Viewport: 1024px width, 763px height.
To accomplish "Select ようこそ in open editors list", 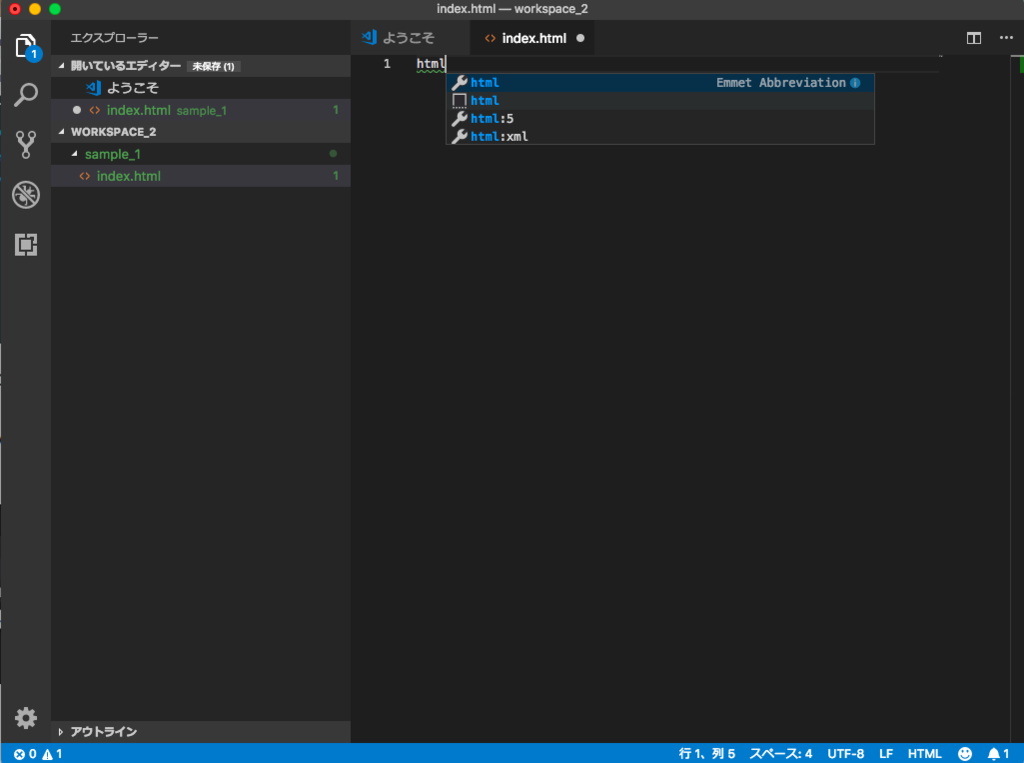I will point(201,88).
